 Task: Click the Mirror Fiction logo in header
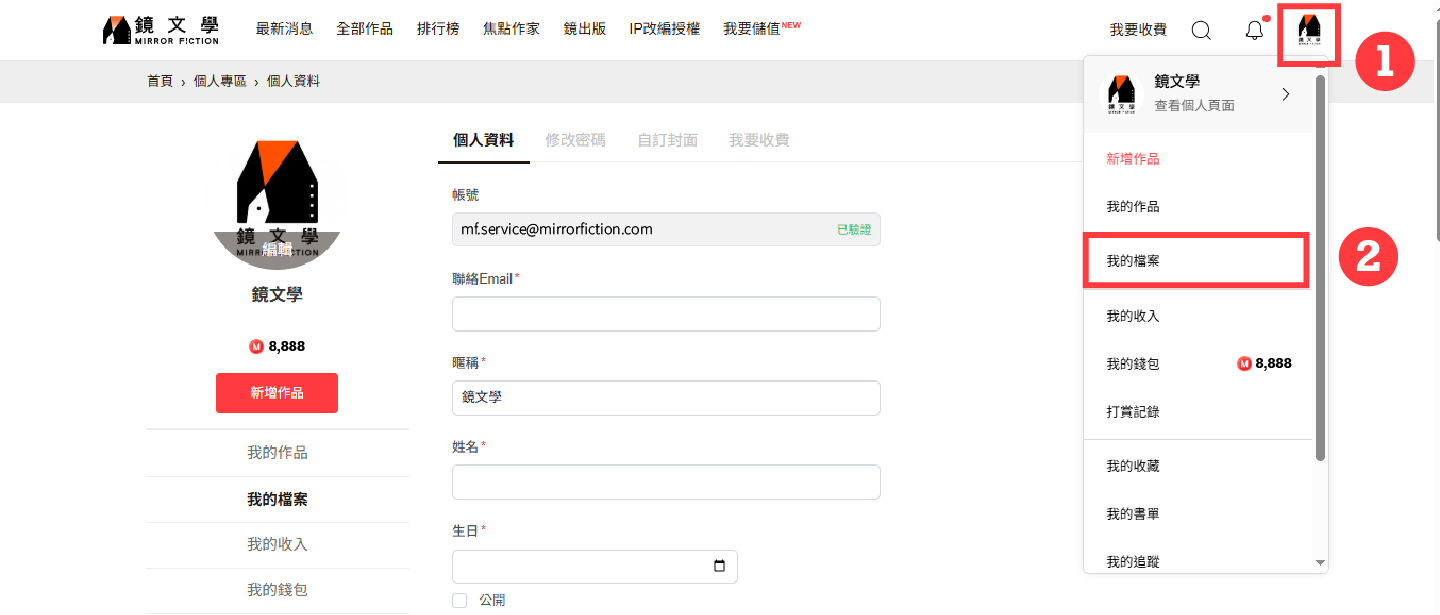160,30
